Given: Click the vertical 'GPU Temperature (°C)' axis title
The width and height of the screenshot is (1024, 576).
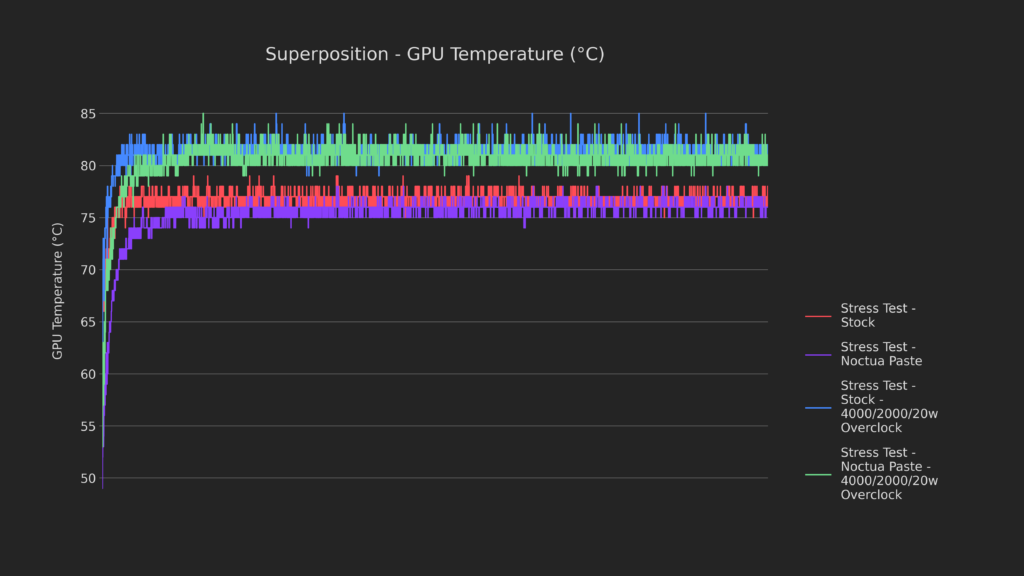Looking at the screenshot, I should [x=58, y=291].
